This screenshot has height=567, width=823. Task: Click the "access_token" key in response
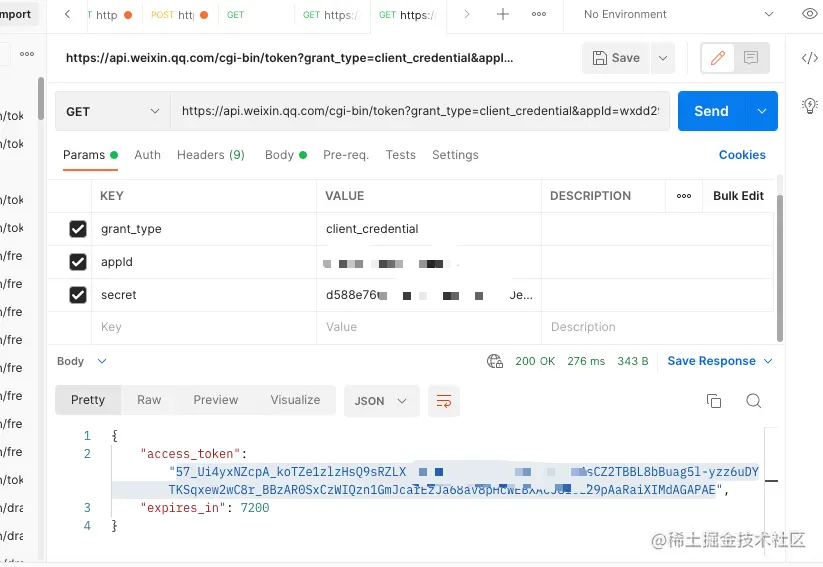point(190,454)
